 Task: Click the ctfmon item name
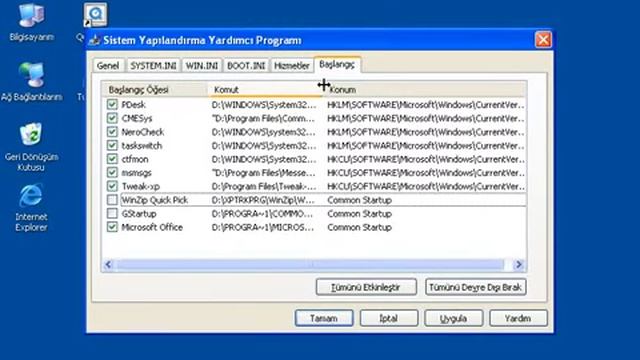(135, 159)
